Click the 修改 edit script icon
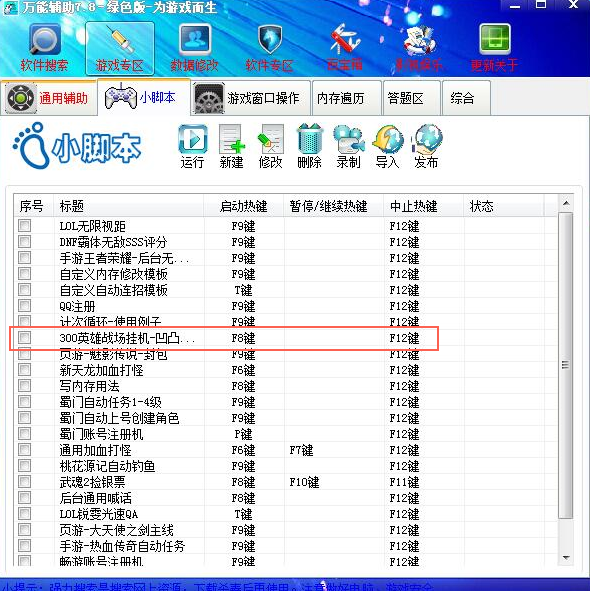 tap(271, 139)
